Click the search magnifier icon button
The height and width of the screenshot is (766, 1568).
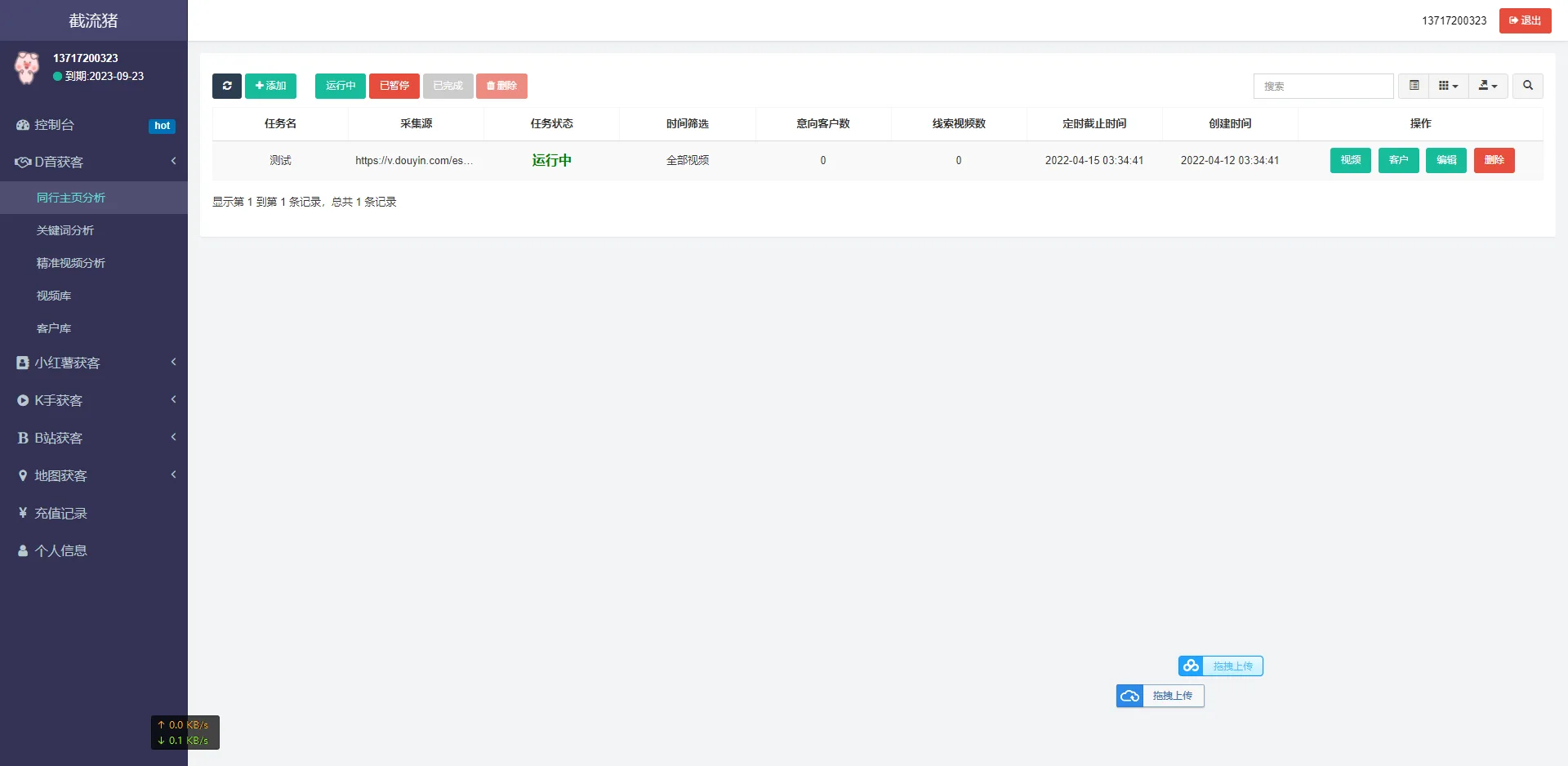[x=1527, y=86]
